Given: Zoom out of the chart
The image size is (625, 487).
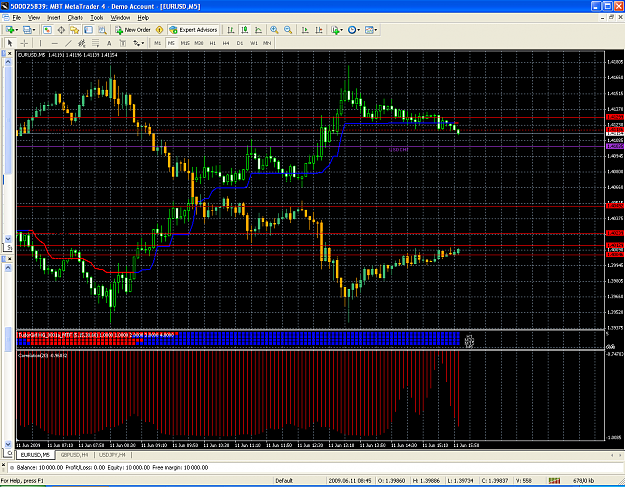Looking at the screenshot, I should (x=288, y=30).
